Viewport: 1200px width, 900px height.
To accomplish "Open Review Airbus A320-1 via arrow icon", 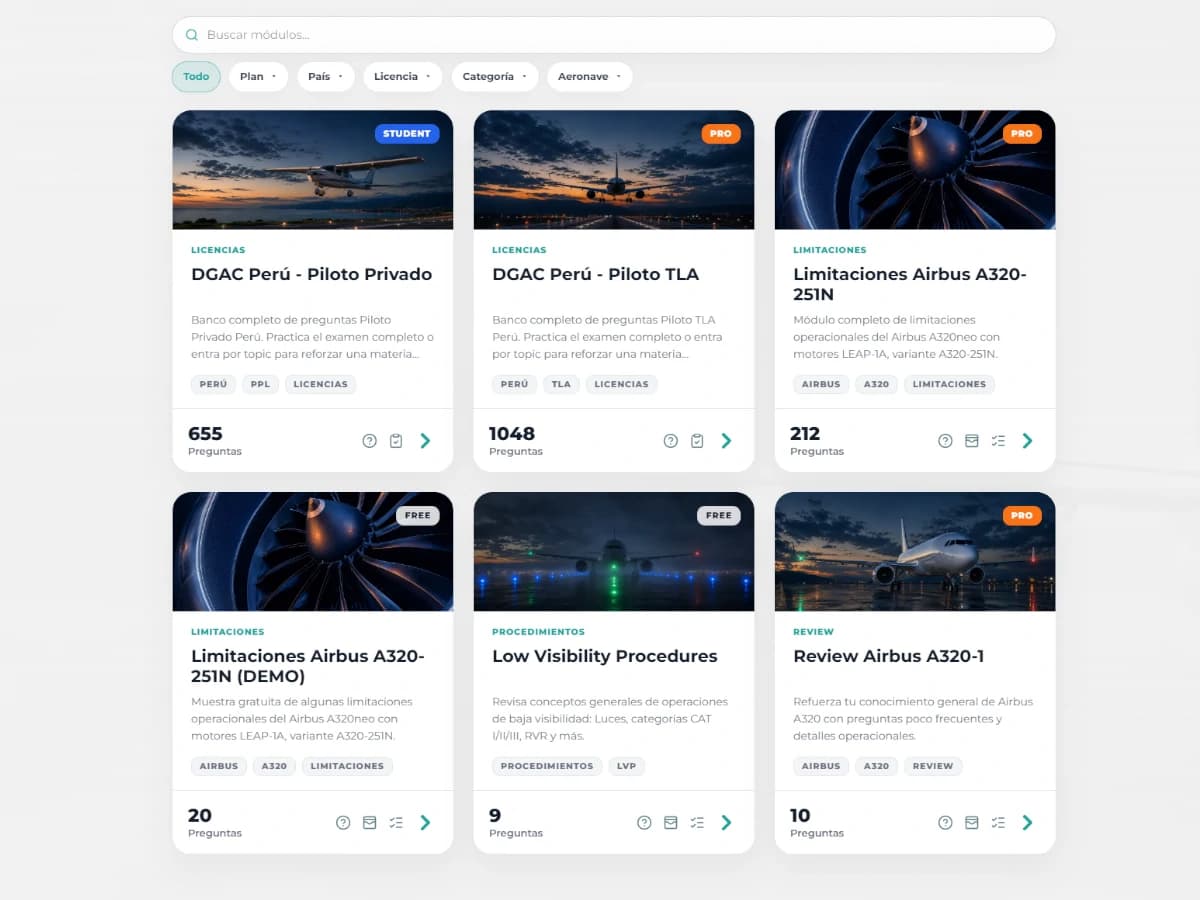I will tap(1027, 823).
